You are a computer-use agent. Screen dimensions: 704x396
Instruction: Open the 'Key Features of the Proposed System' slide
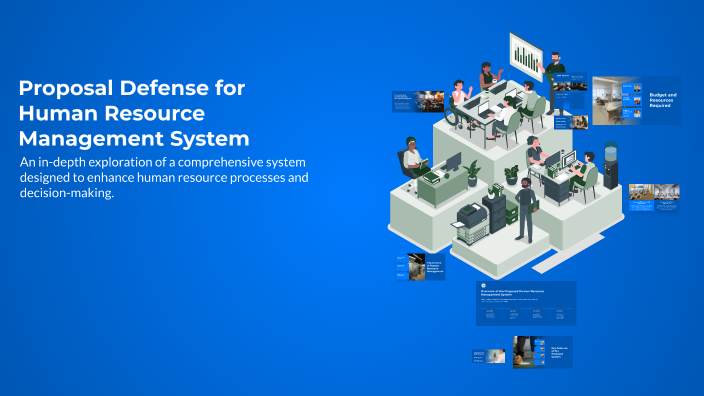543,352
